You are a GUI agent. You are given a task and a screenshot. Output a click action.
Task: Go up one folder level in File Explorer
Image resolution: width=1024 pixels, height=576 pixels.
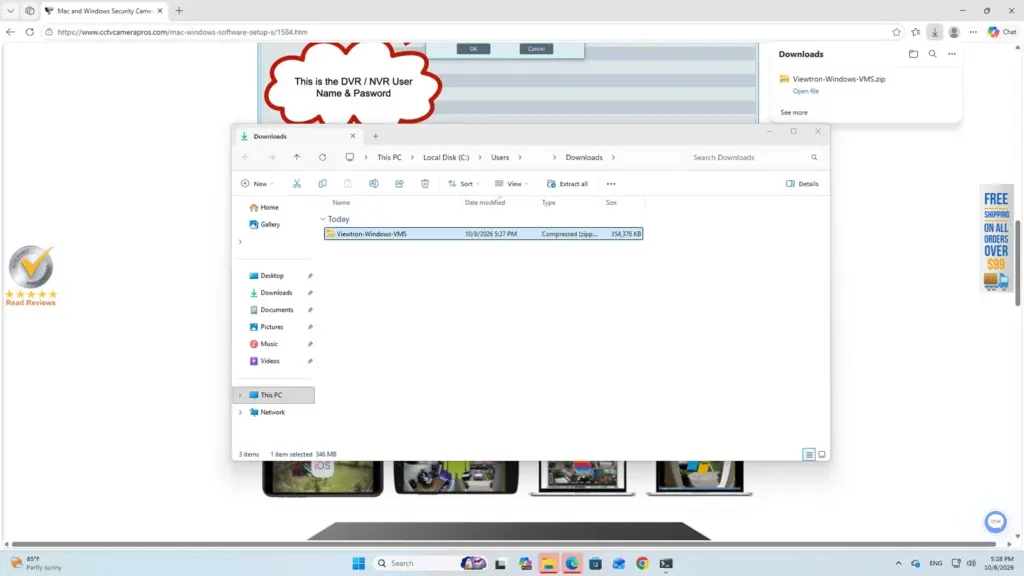(x=296, y=157)
